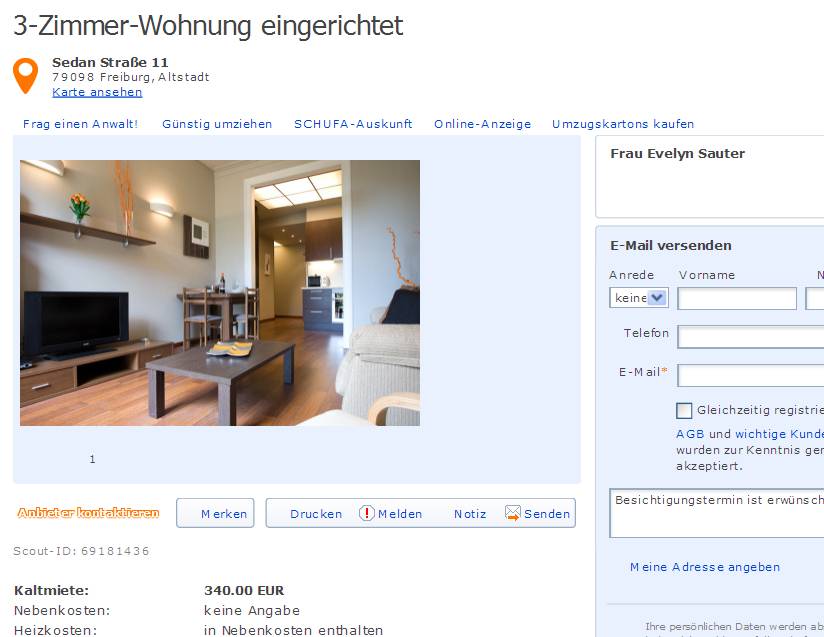The image size is (824, 637).
Task: Tick the Gleichzeitig registrieren checkbox
Action: coord(684,410)
